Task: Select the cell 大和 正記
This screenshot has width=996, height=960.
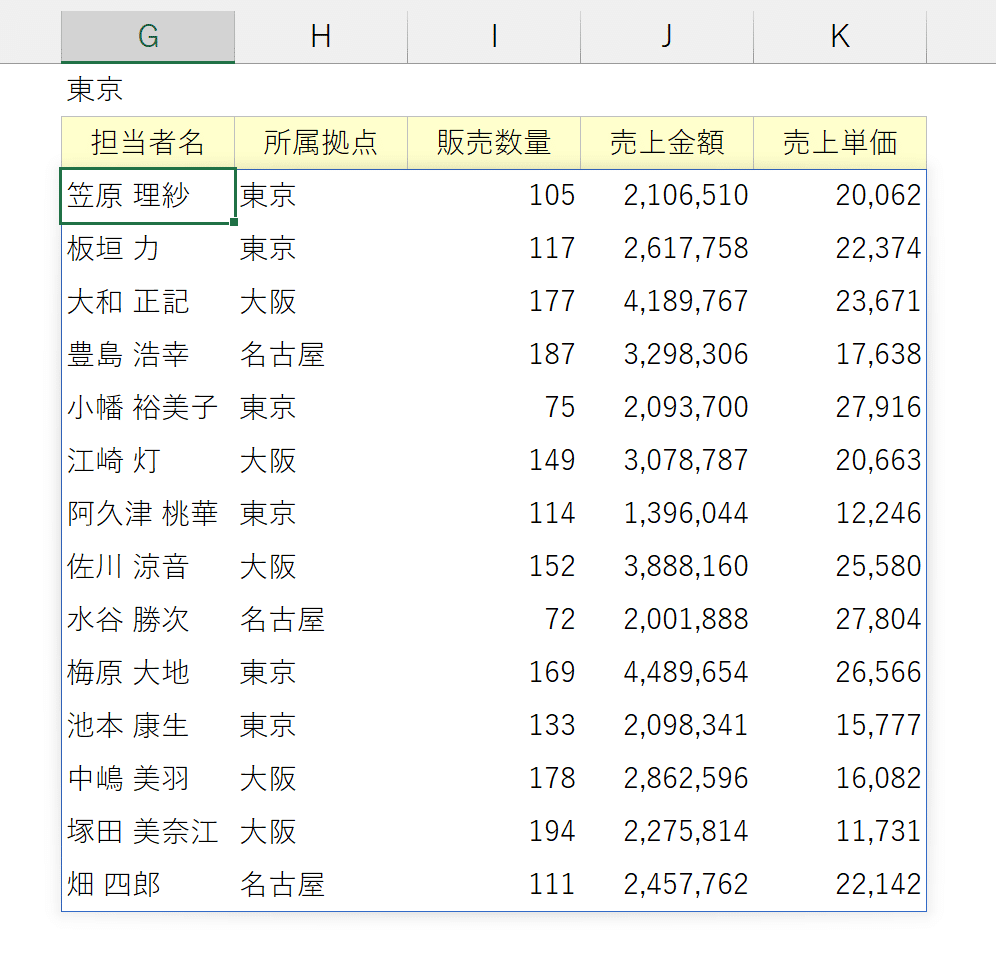Action: (148, 302)
